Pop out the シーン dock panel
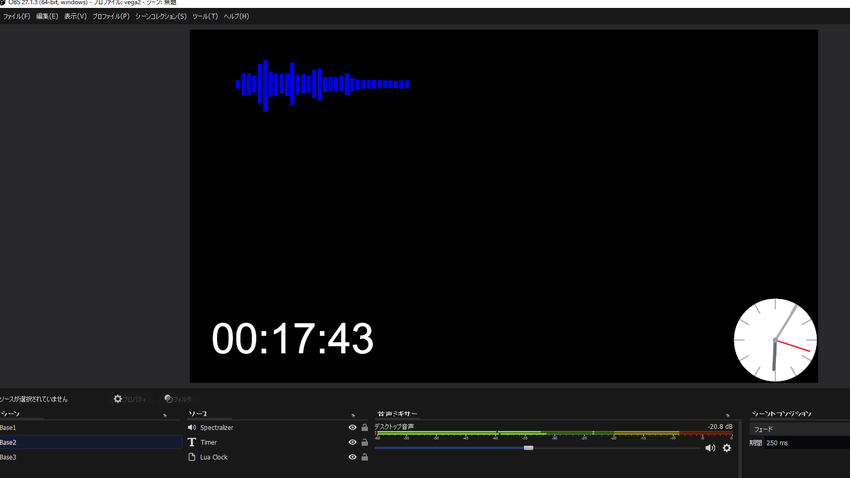Image resolution: width=850 pixels, height=478 pixels. point(165,415)
